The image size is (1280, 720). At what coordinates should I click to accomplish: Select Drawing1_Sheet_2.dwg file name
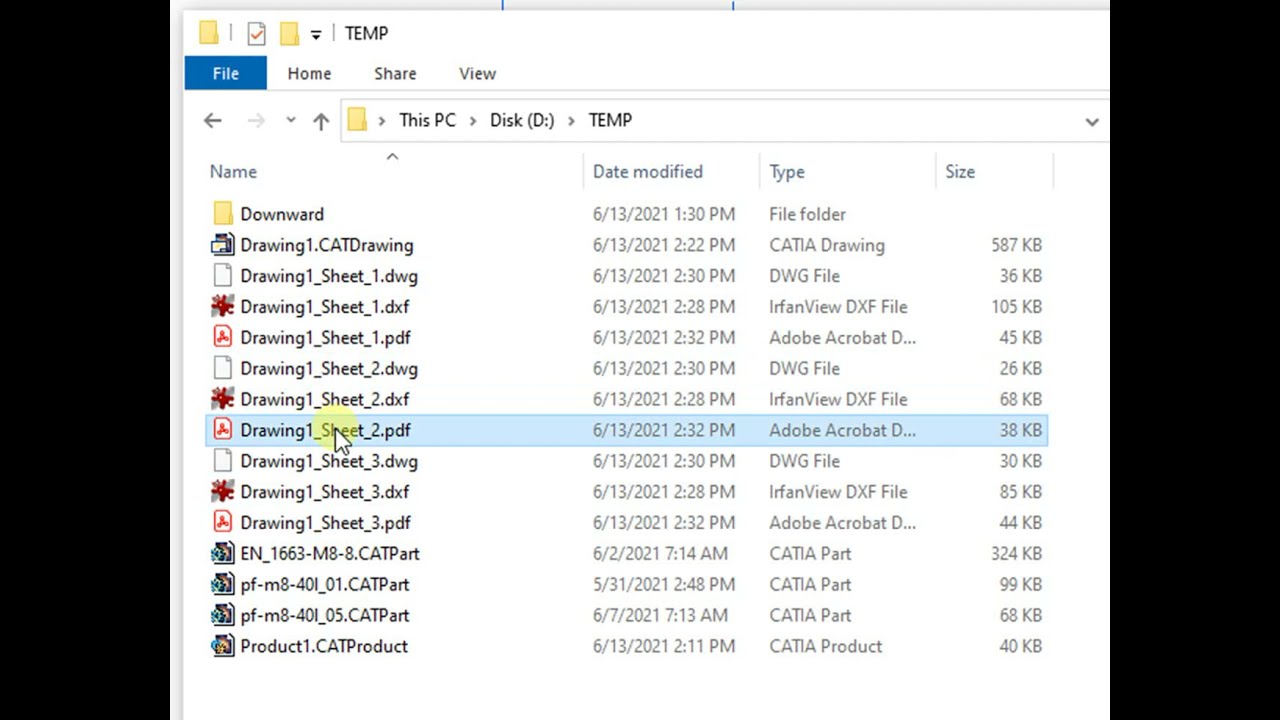click(x=329, y=369)
